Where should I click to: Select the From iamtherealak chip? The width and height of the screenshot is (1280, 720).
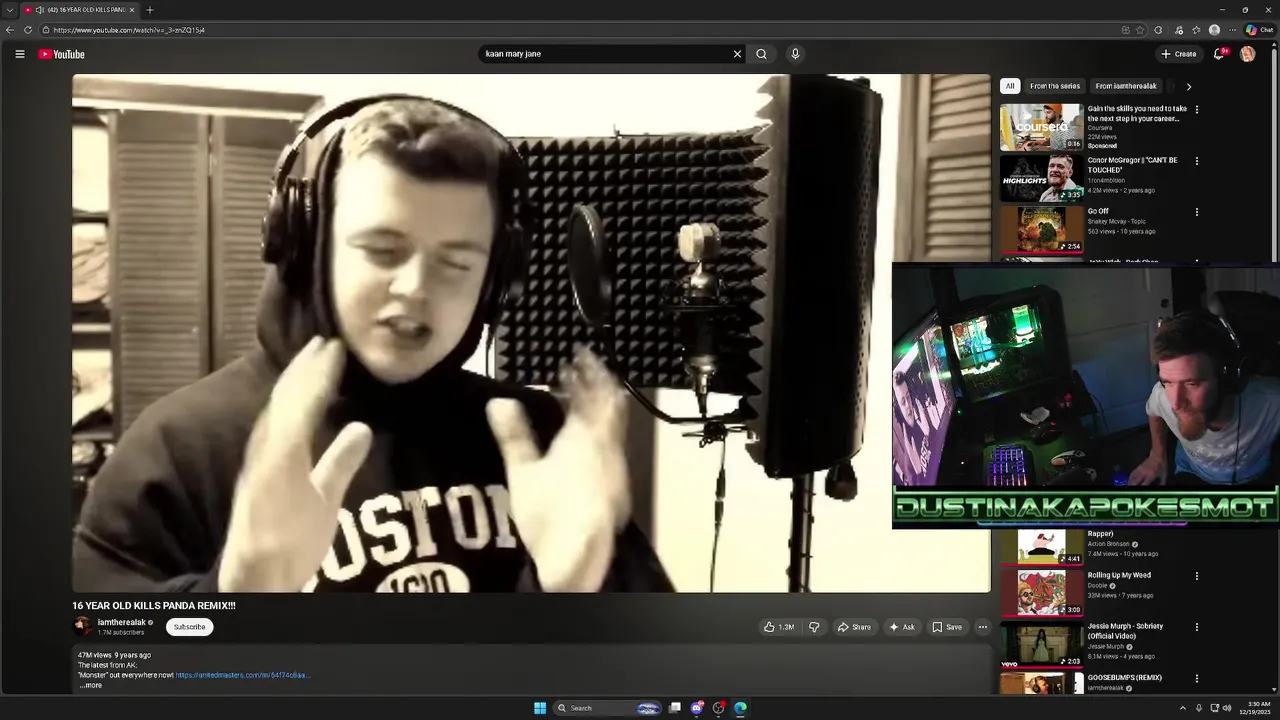click(1126, 86)
